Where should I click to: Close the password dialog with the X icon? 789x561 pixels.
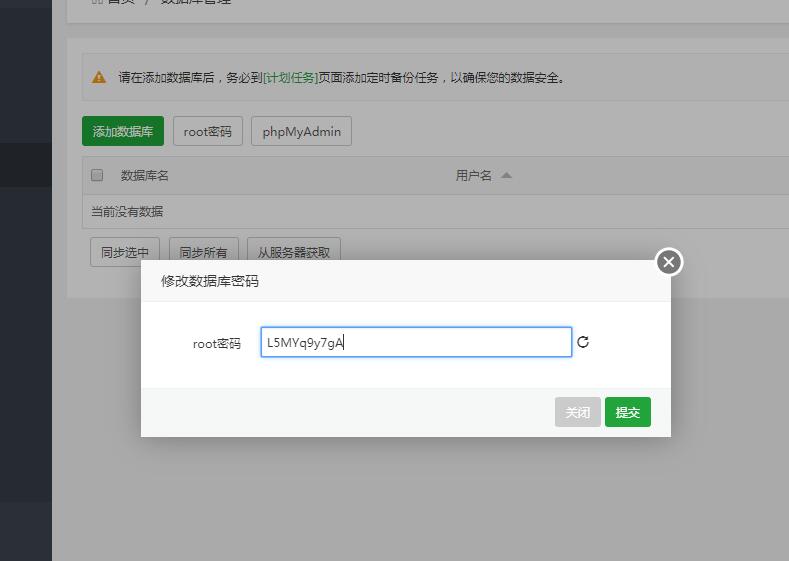pos(669,262)
